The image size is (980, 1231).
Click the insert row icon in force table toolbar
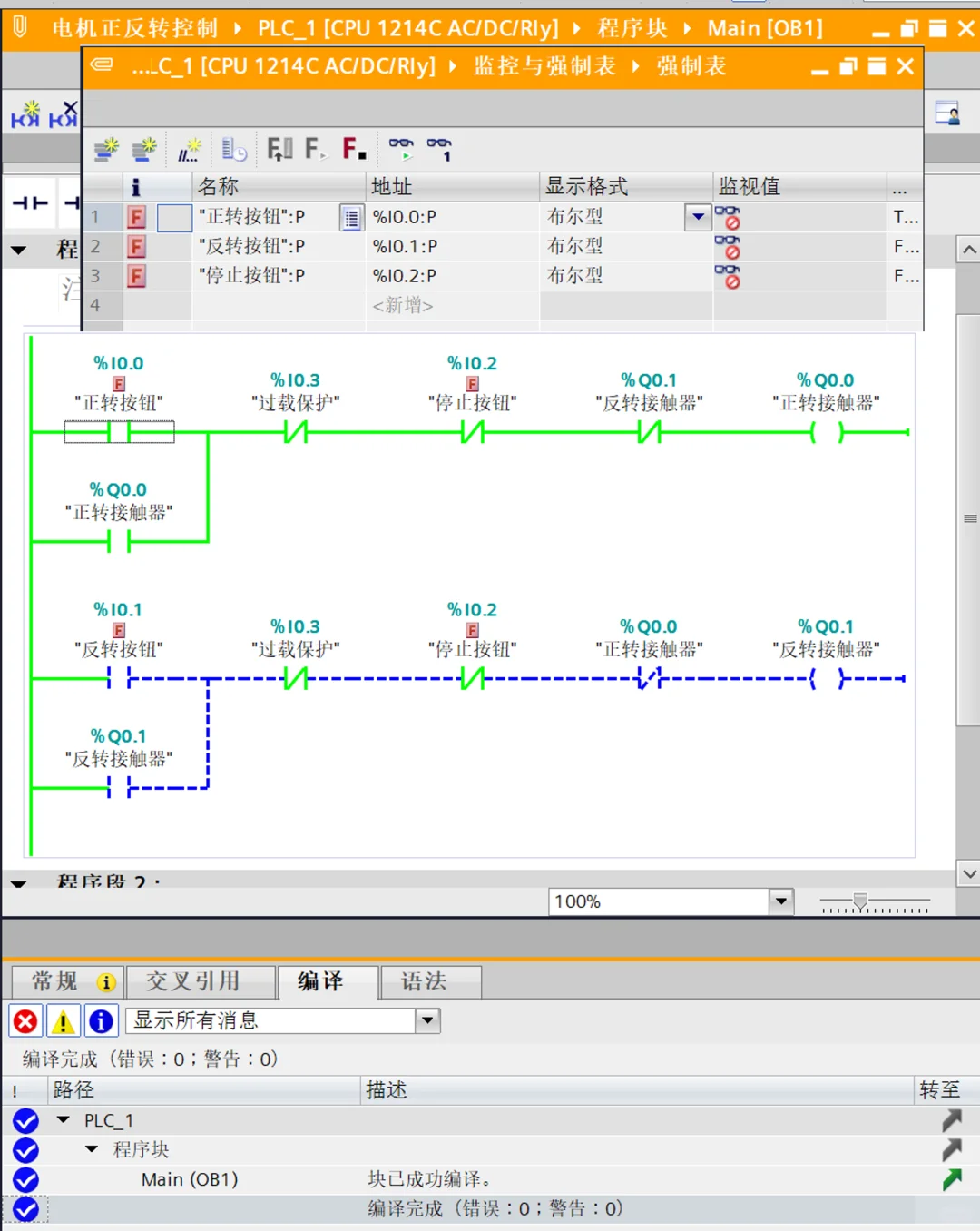(x=106, y=148)
